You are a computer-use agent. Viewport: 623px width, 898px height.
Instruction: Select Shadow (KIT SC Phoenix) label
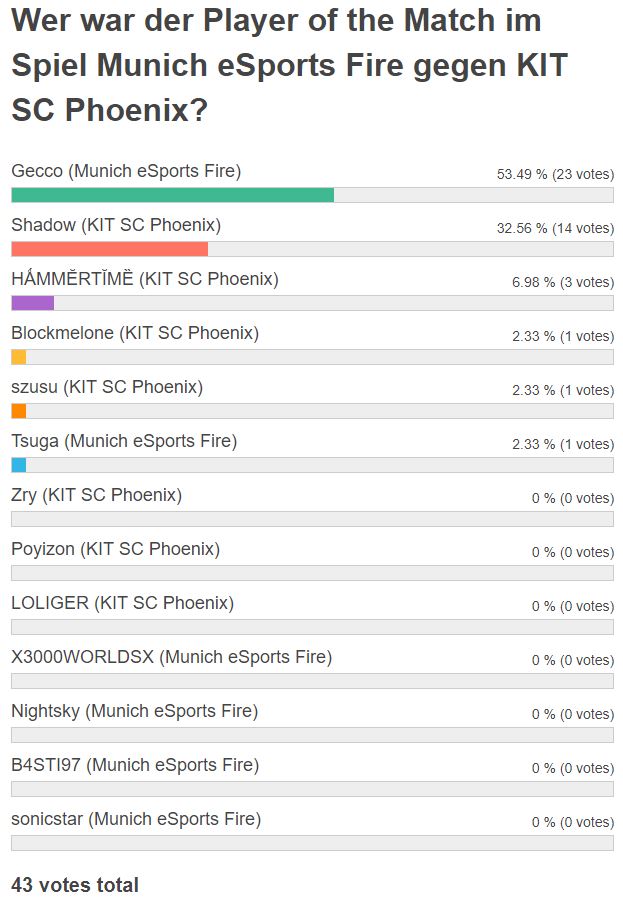[116, 225]
